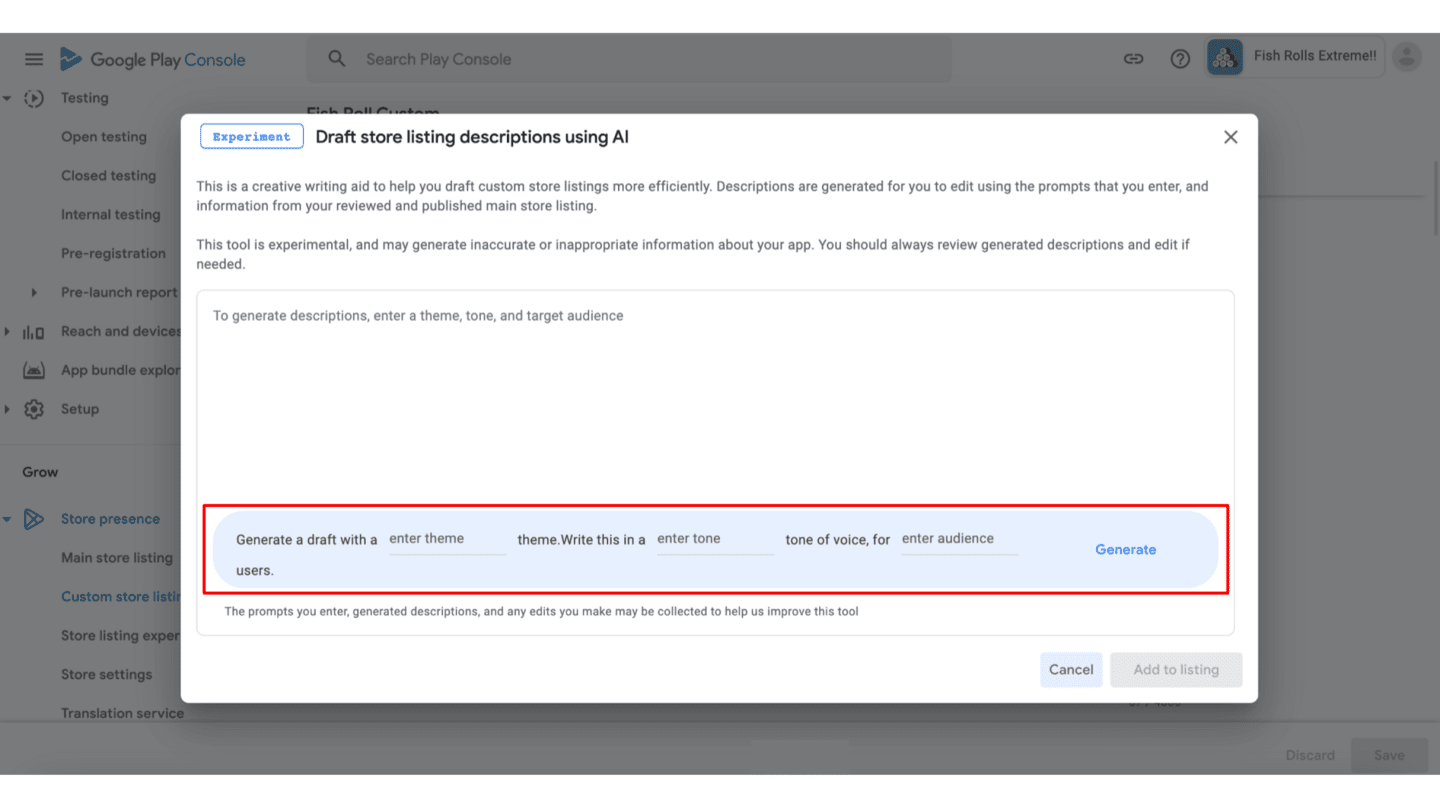Click the Search Play Console box

click(629, 59)
